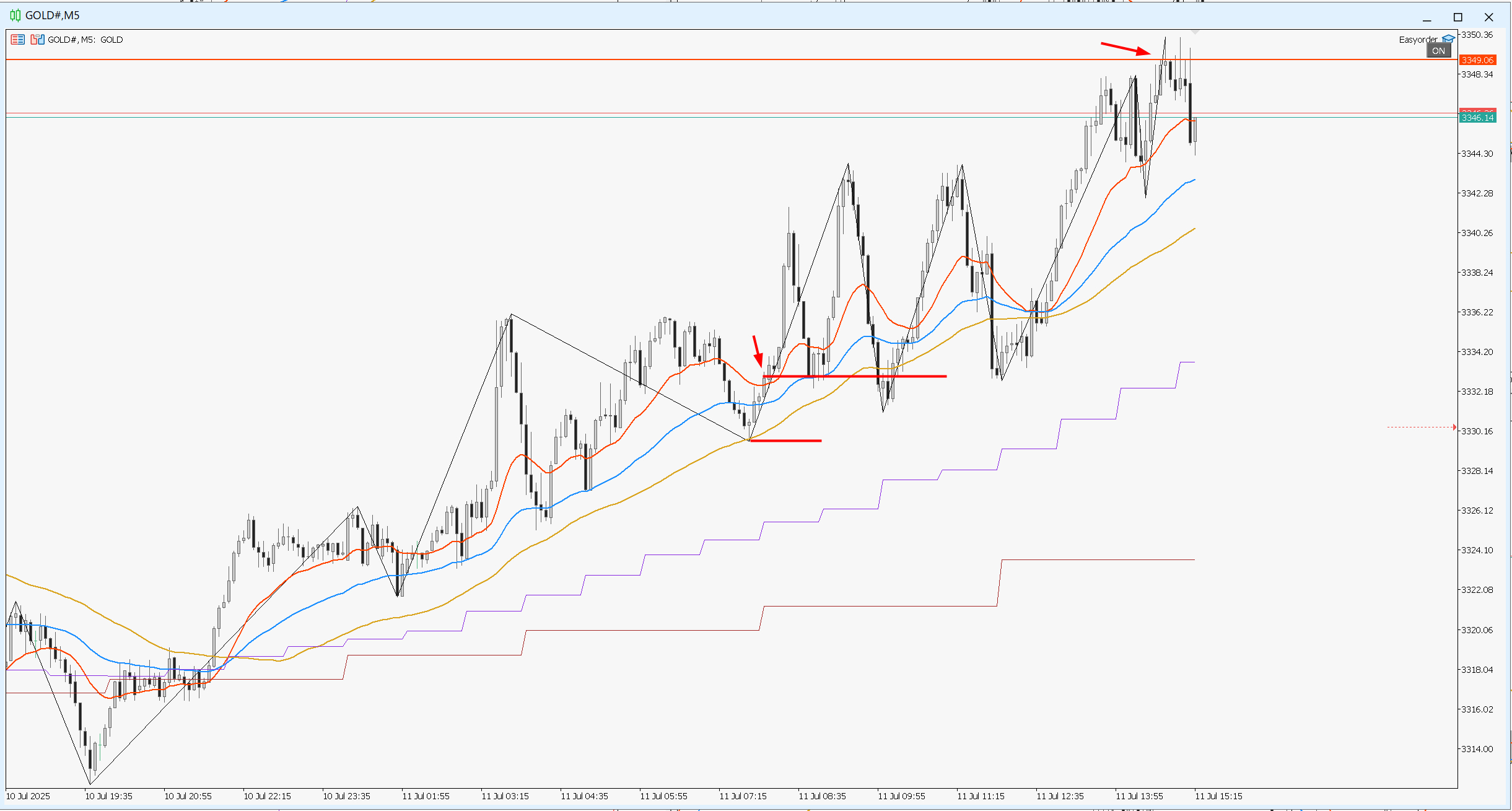Click the candlestick chart icon beside GOLD#,M5
This screenshot has width=1512, height=811.
(x=15, y=15)
